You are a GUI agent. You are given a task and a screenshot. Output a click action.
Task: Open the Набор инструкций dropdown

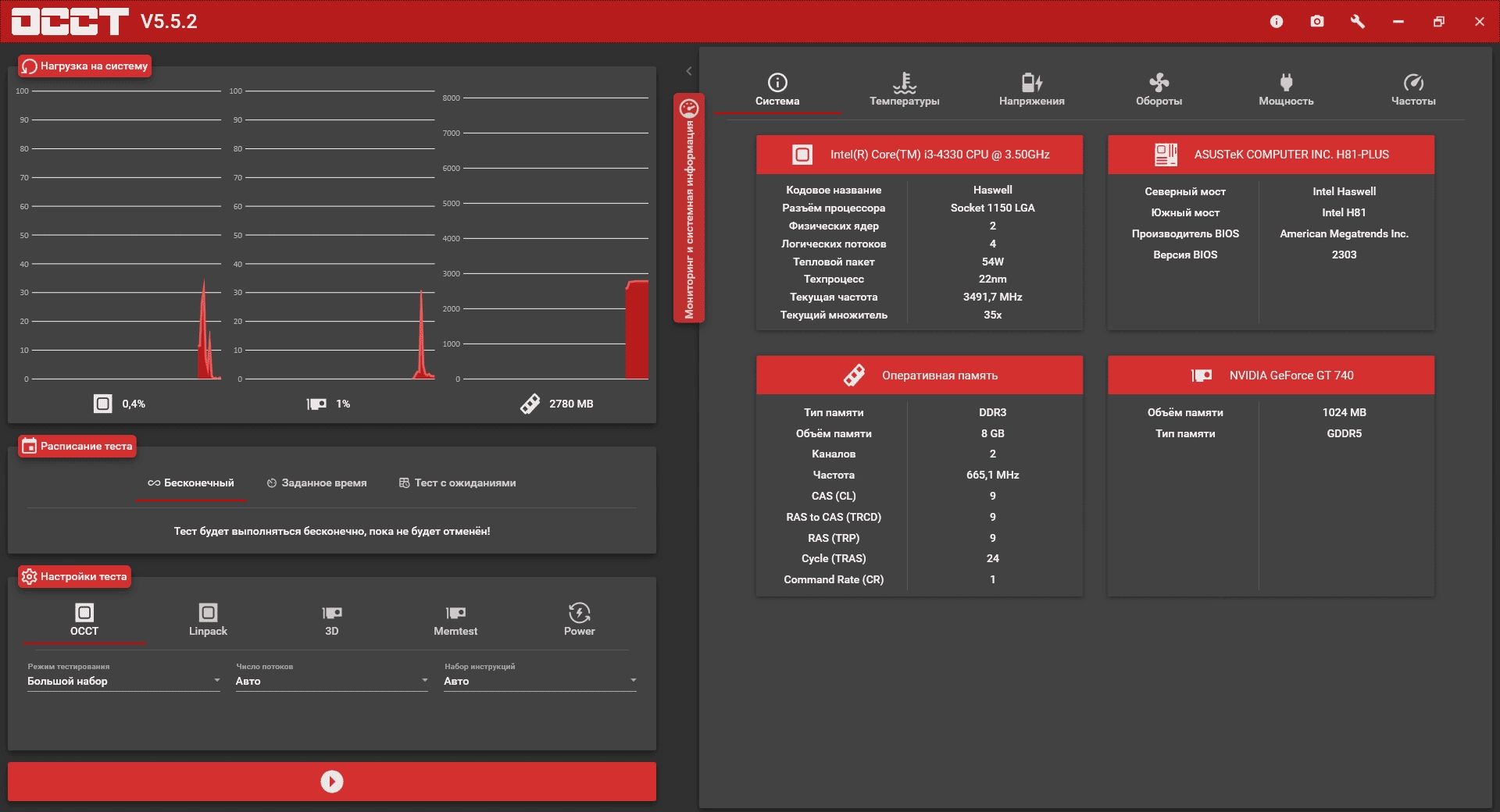(541, 681)
